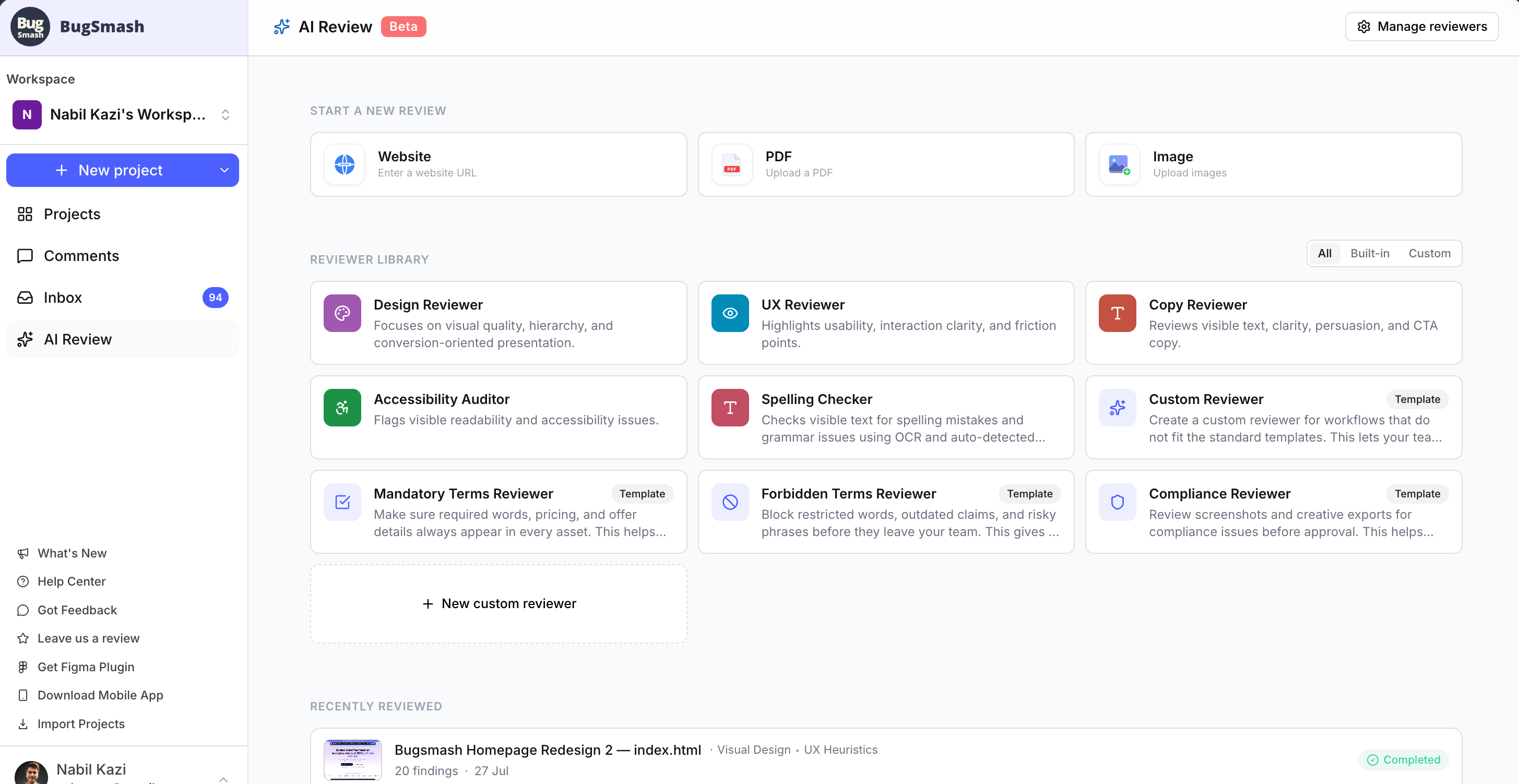Open Comments in the sidebar
This screenshot has width=1519, height=784.
[123, 256]
